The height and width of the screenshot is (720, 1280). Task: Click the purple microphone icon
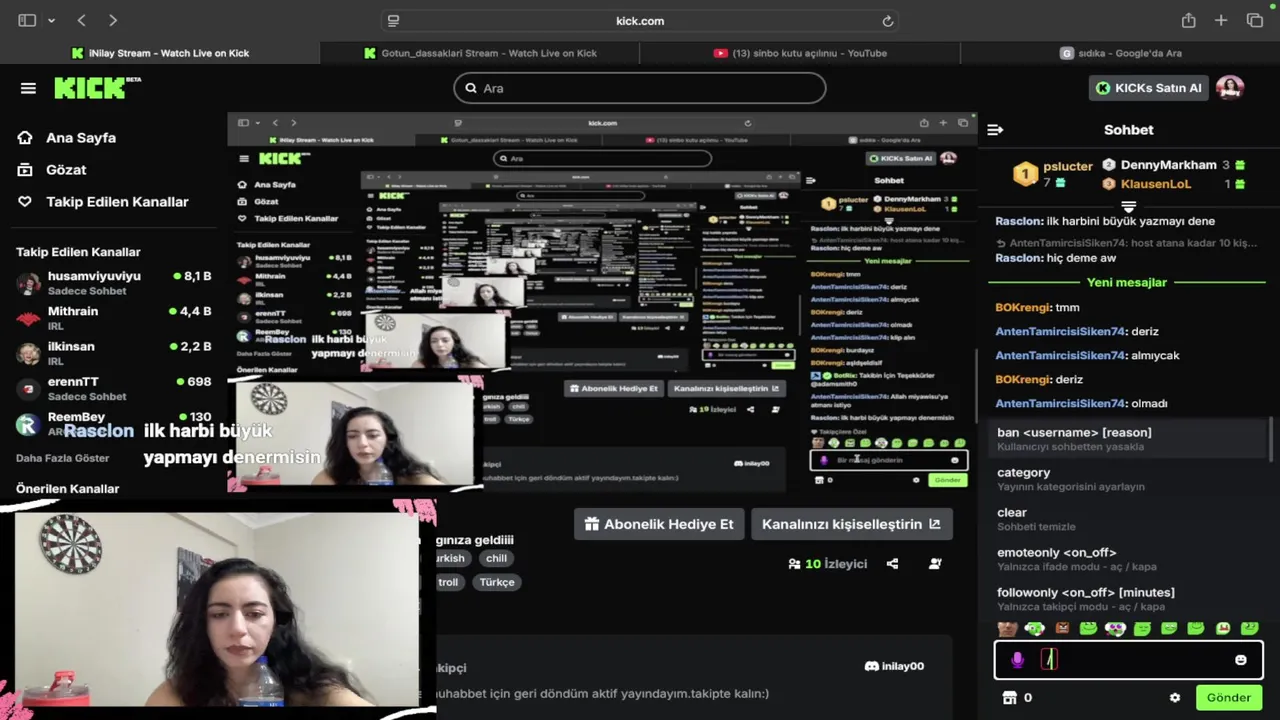[x=1017, y=660]
